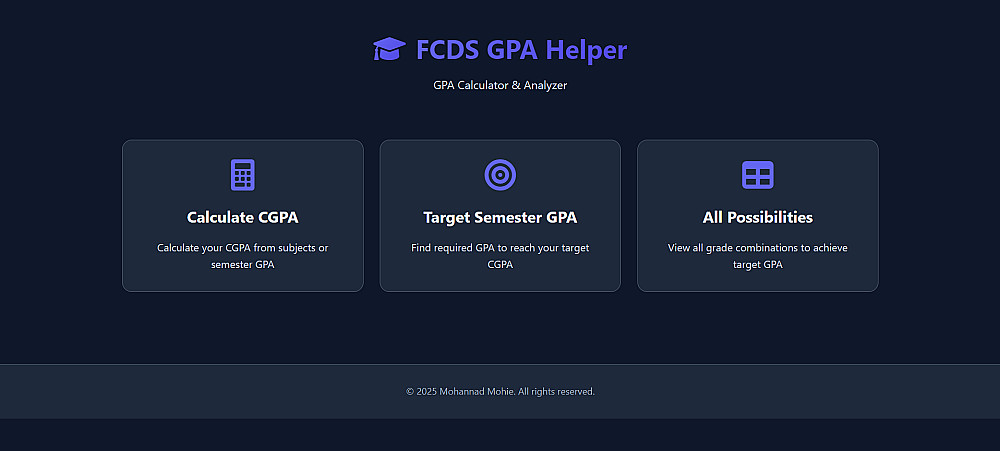Click the bullseye target icon
This screenshot has height=451, width=1000.
tap(500, 175)
